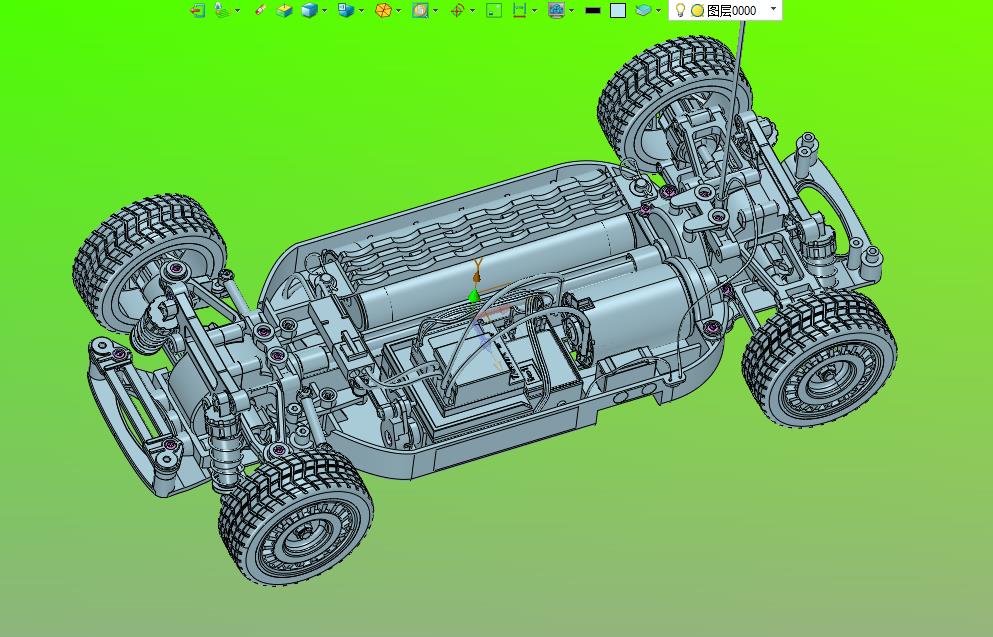Click the blue view-orientation cube icon
The height and width of the screenshot is (637, 993).
coord(346,10)
